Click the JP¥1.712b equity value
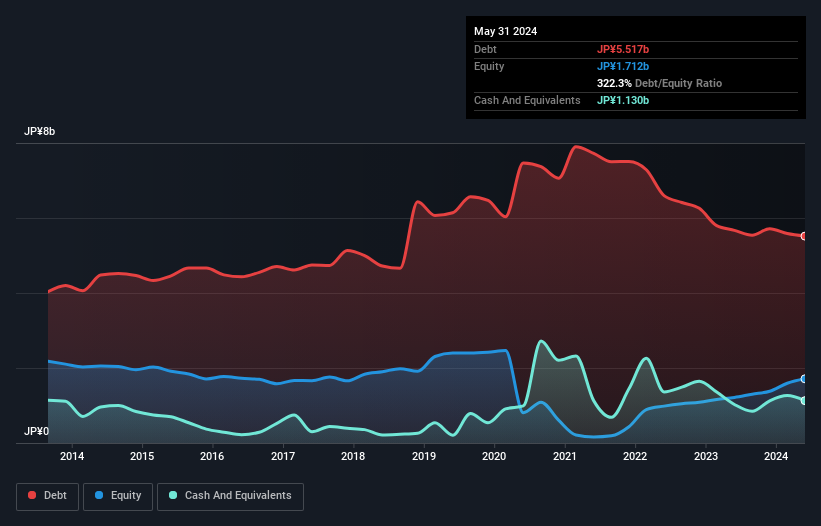The width and height of the screenshot is (821, 526). [623, 66]
